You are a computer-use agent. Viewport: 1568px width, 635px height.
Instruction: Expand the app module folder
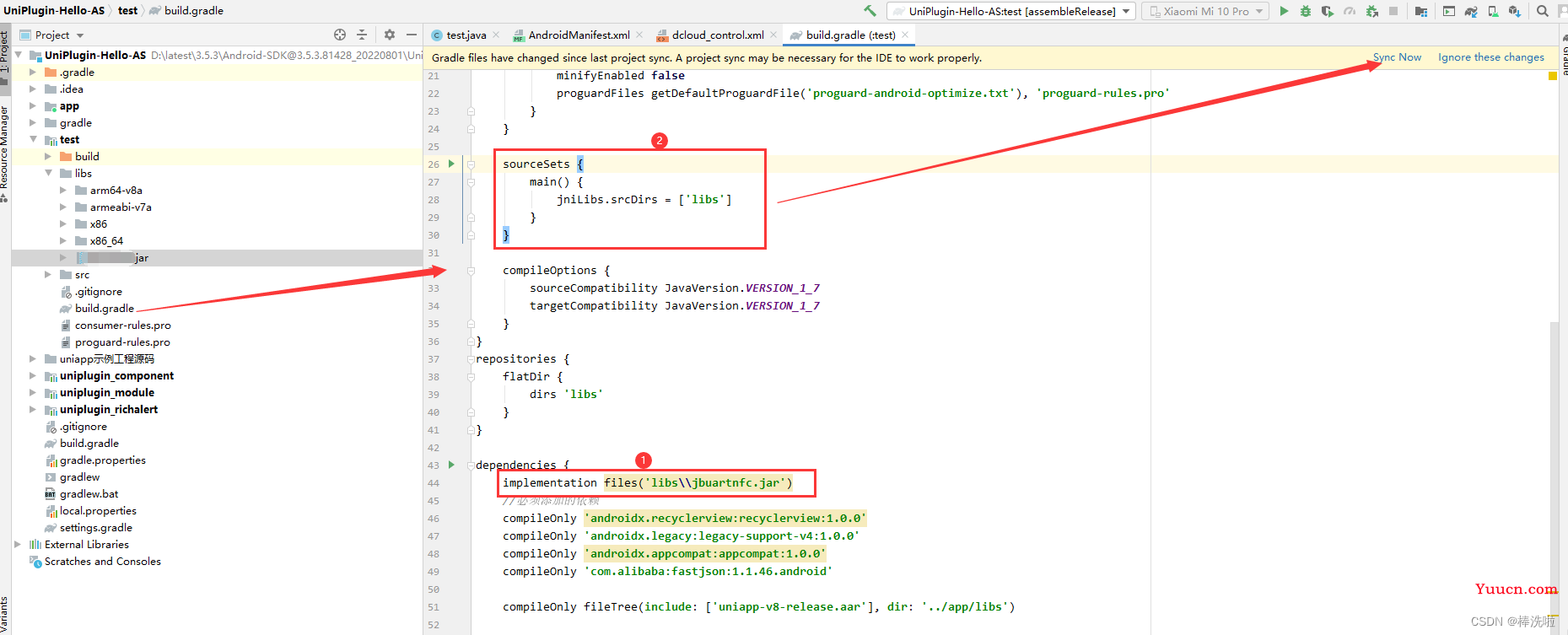pyautogui.click(x=33, y=106)
